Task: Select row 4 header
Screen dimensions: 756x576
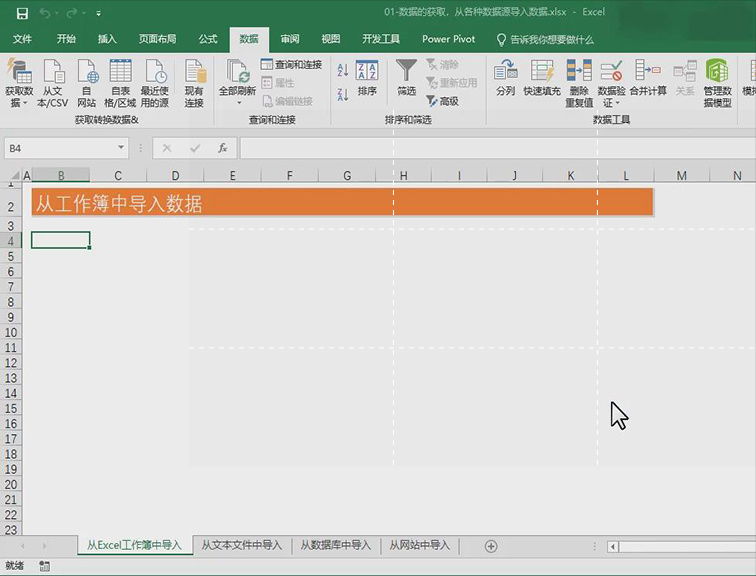Action: pos(11,241)
